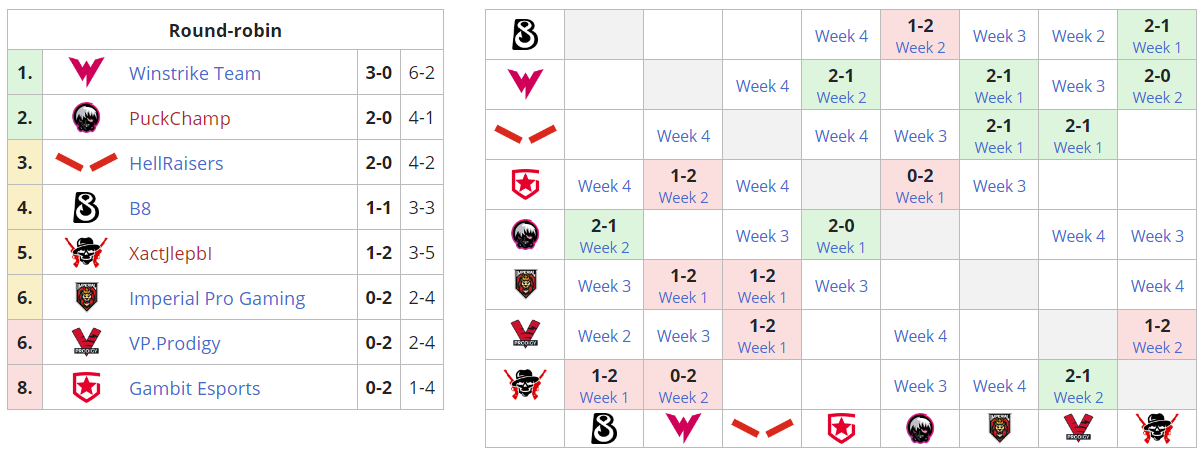Viewport: 1203px width, 453px height.
Task: Click PuckChamp logo in the standings table
Action: pyautogui.click(x=86, y=118)
